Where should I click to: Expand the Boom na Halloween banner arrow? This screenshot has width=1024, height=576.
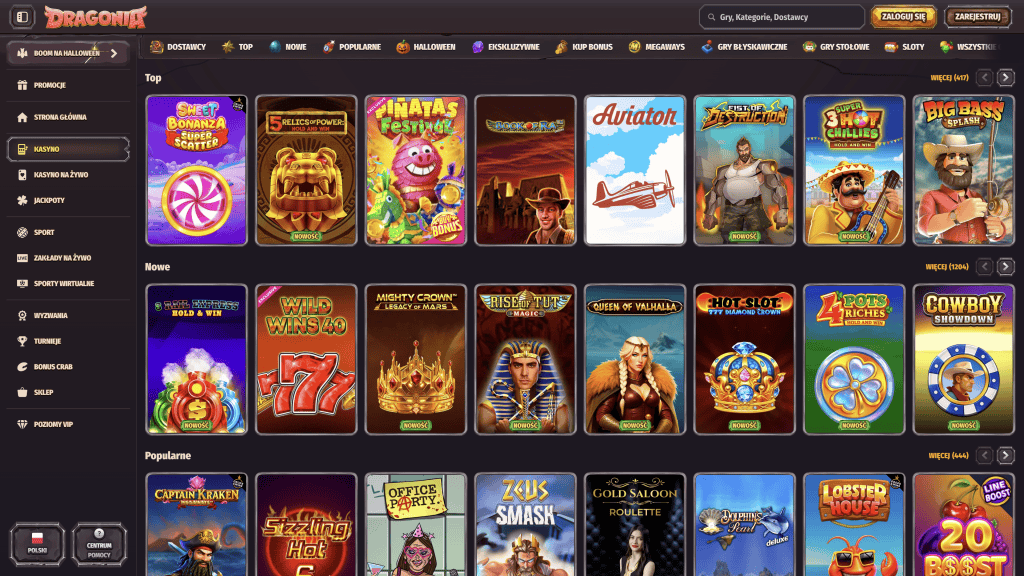click(x=114, y=53)
